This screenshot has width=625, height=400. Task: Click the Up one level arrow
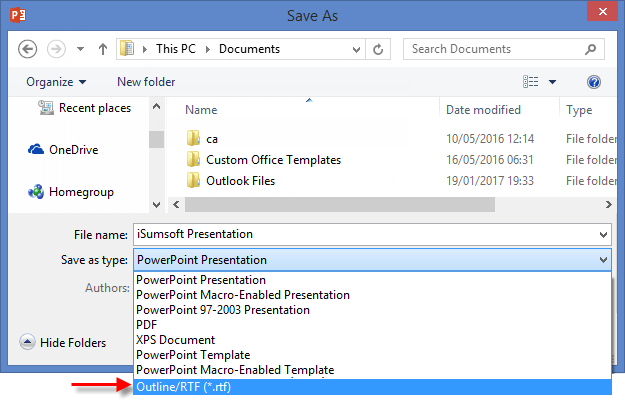point(103,49)
